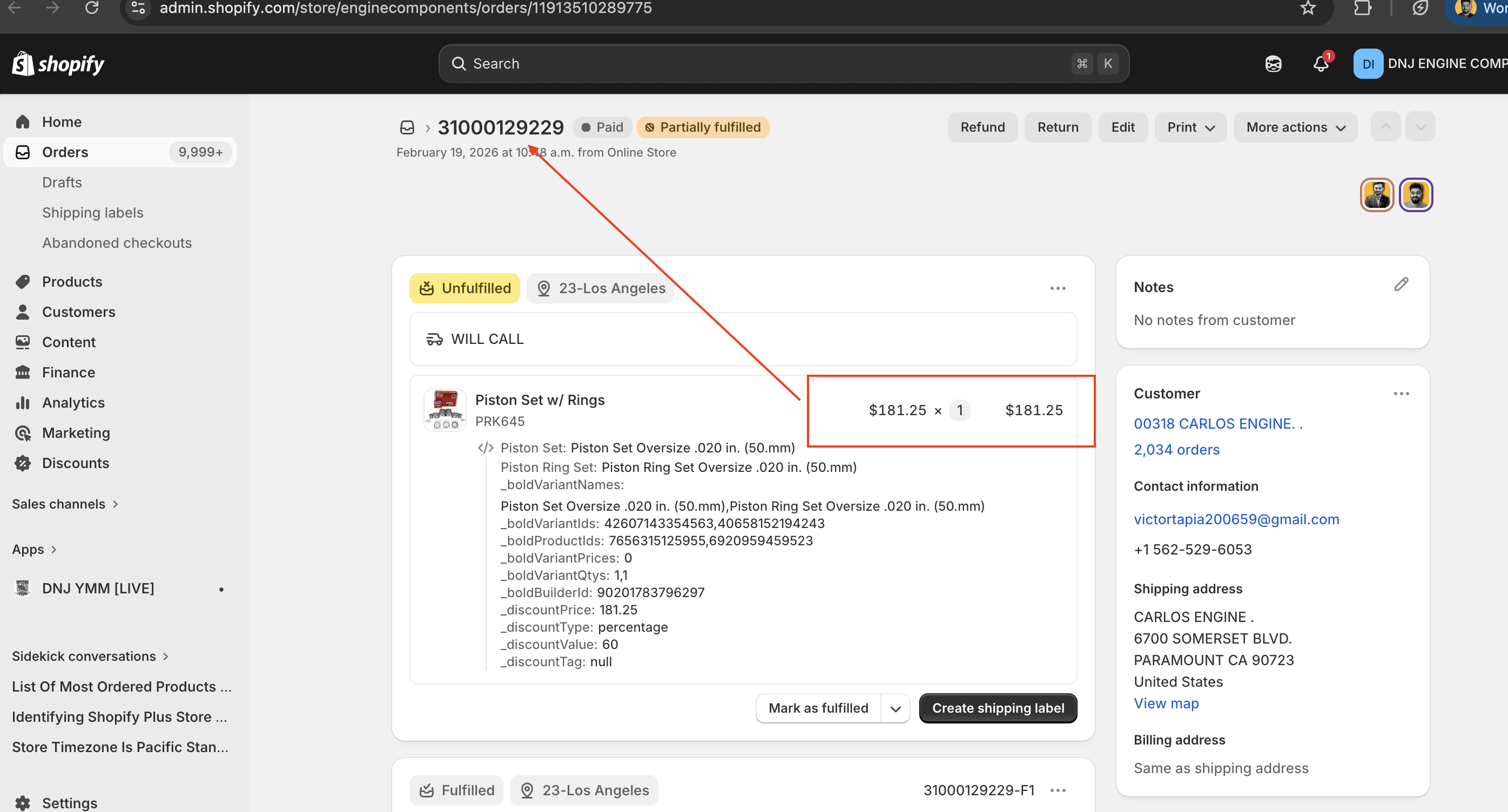Click Create shipping label button
The image size is (1508, 812).
tap(998, 708)
